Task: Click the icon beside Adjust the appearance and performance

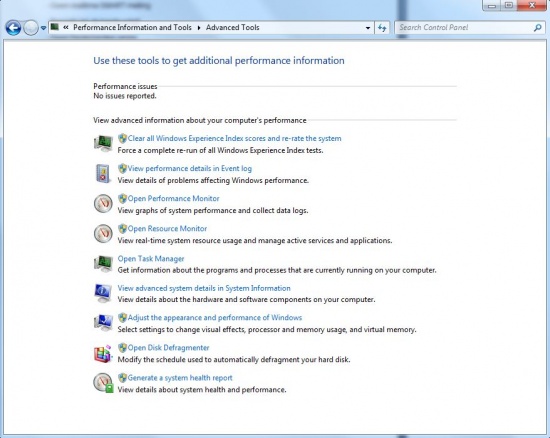Action: pos(103,323)
